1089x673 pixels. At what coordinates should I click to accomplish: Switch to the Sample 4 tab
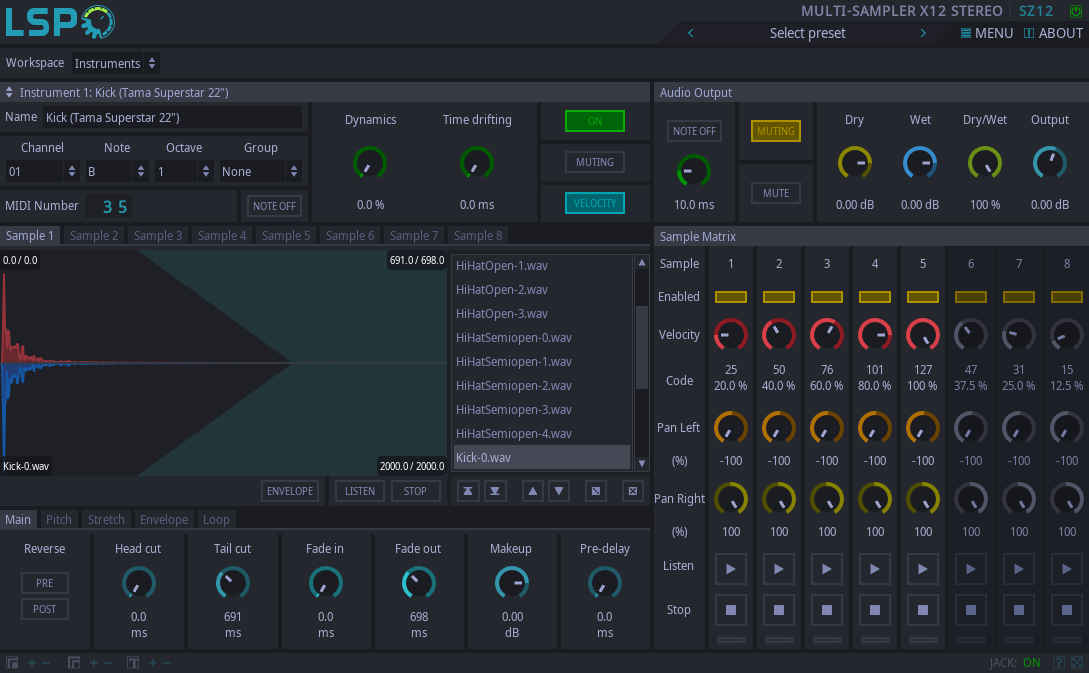point(222,236)
